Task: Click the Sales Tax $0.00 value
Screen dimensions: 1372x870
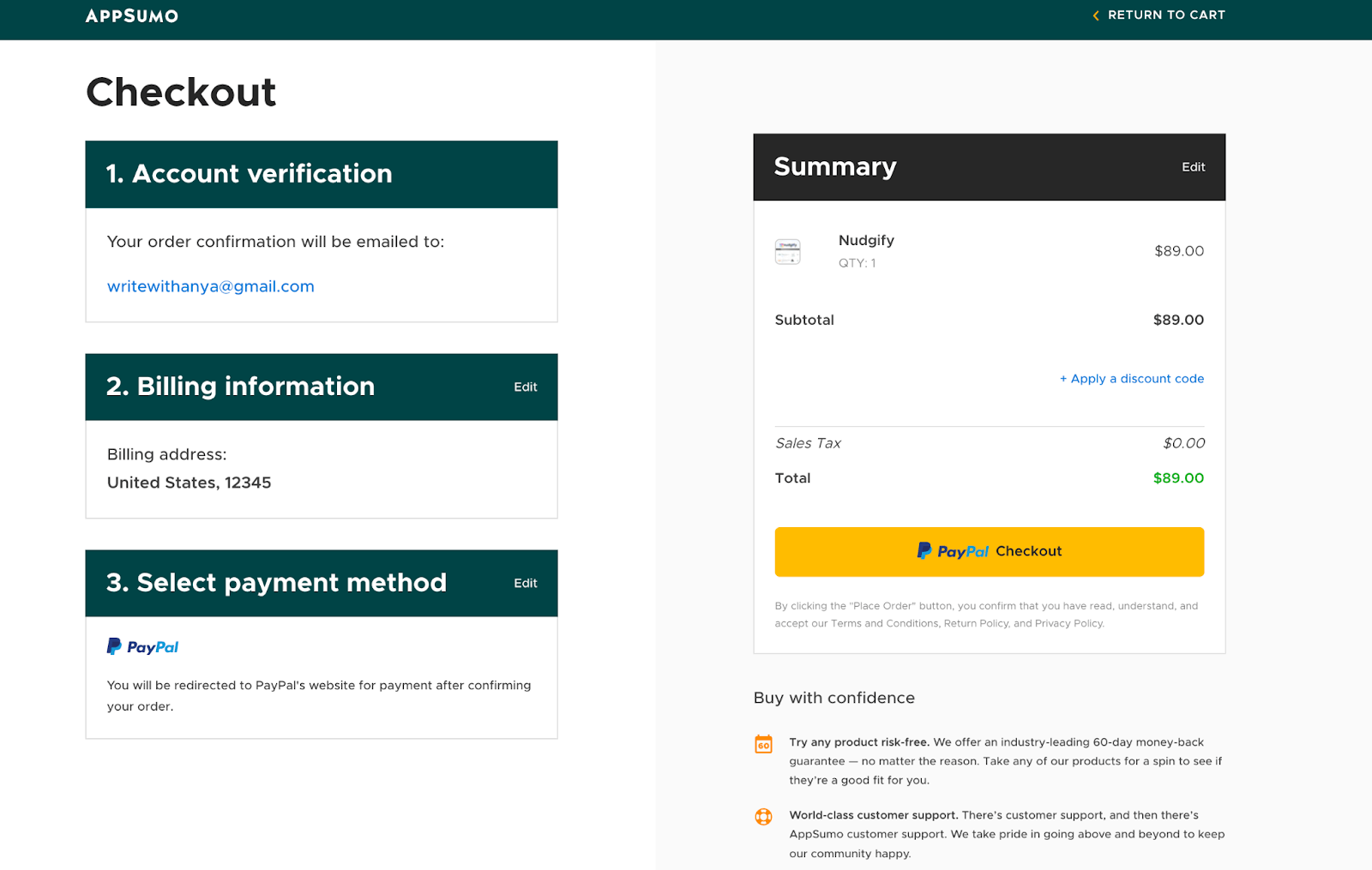Action: [1184, 443]
